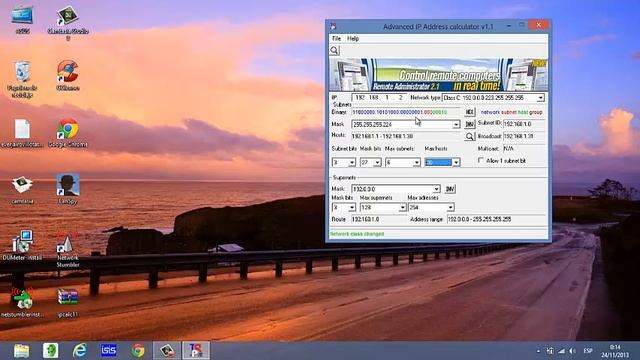
Task: Click the taskbar clock and date
Action: pyautogui.click(x=615, y=351)
